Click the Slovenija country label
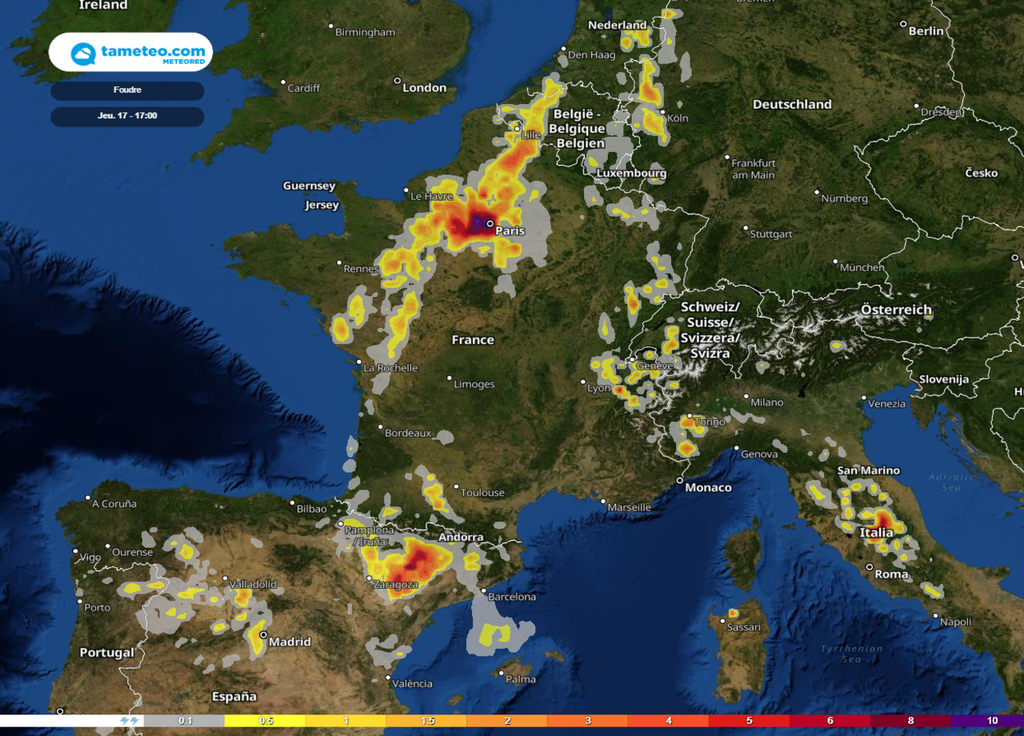Image resolution: width=1024 pixels, height=736 pixels. [944, 379]
